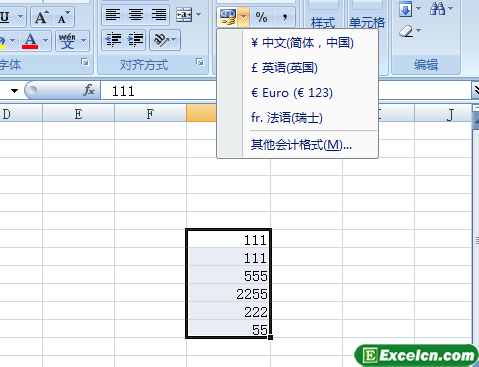Open font color dropdown arrow
The height and width of the screenshot is (367, 479).
click(x=46, y=41)
